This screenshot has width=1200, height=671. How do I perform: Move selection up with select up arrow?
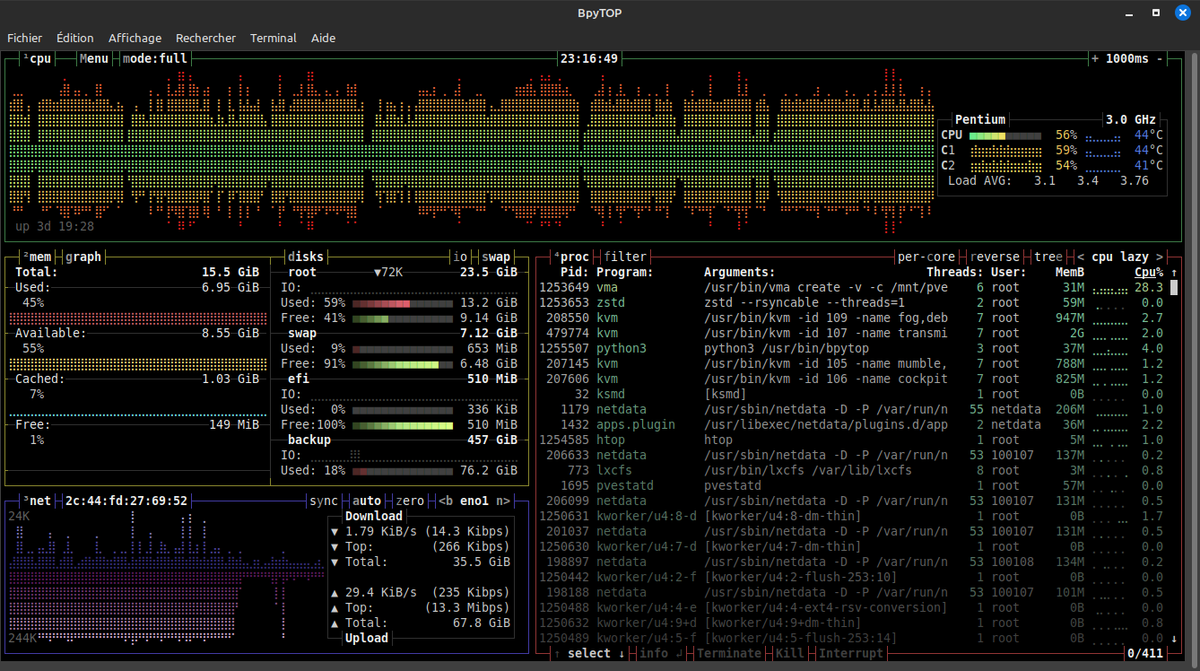click(x=558, y=654)
